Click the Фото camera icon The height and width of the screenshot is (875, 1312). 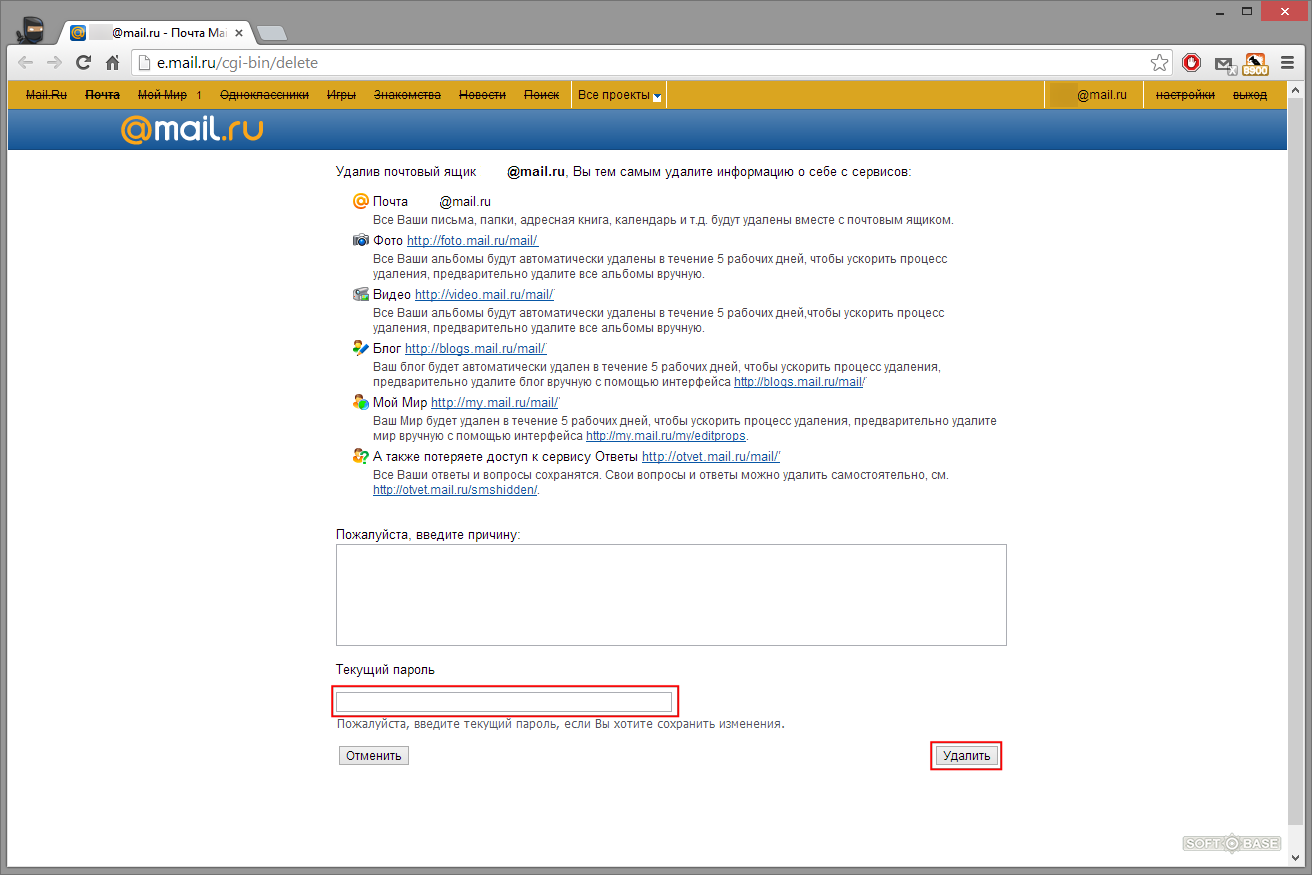point(361,240)
